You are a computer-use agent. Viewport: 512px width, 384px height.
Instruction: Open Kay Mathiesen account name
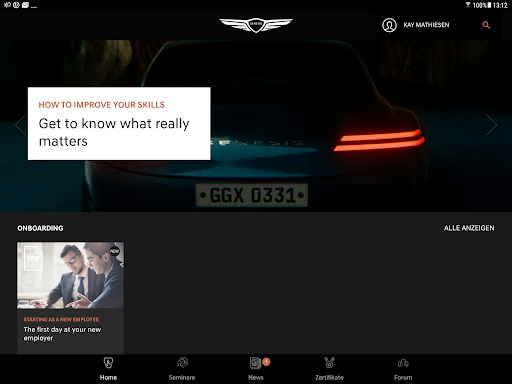(x=426, y=25)
